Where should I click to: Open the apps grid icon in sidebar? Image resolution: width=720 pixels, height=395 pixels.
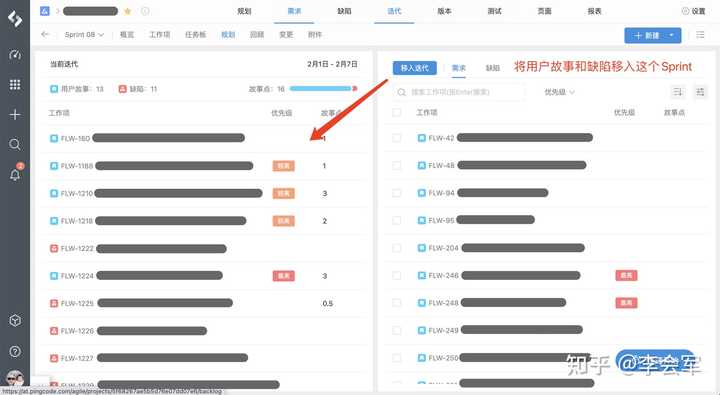coord(15,85)
